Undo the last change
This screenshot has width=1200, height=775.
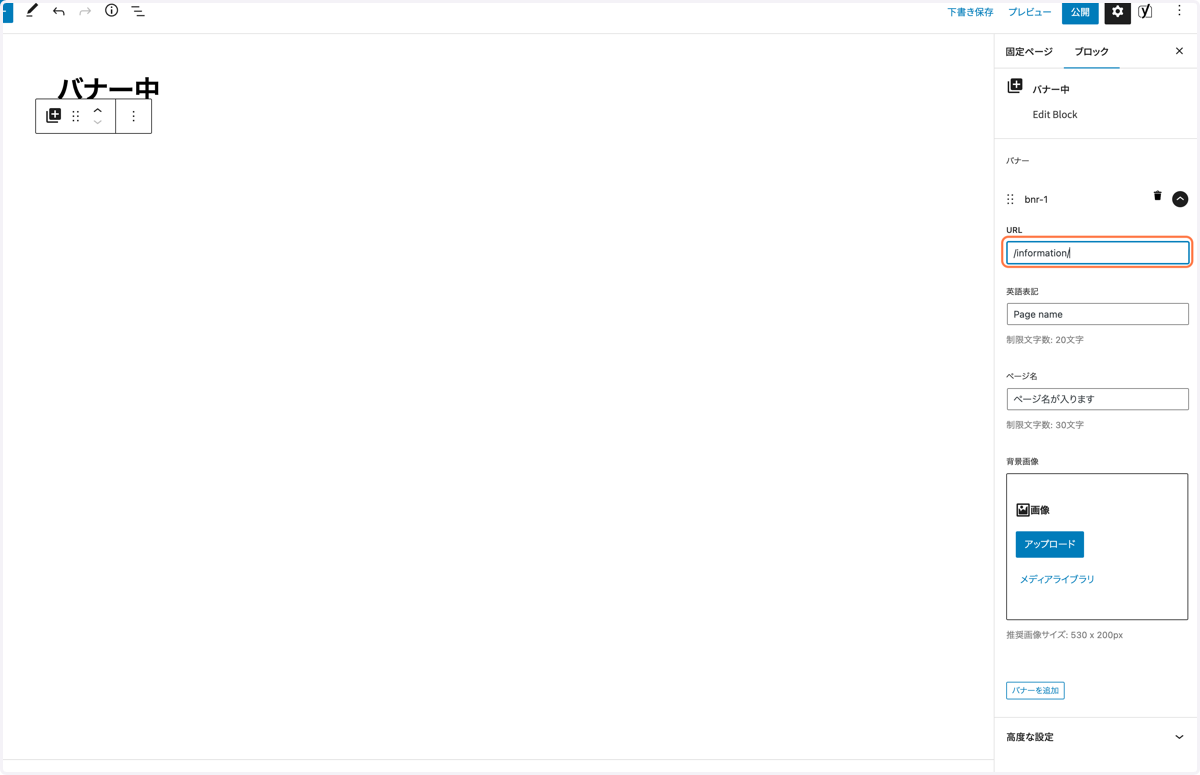(59, 11)
